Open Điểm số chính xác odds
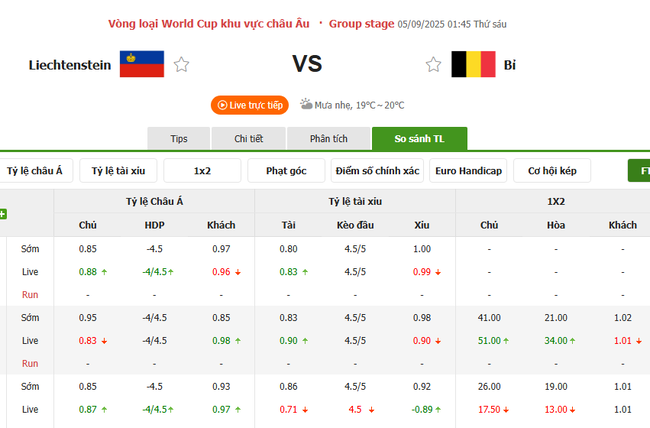 tap(378, 171)
